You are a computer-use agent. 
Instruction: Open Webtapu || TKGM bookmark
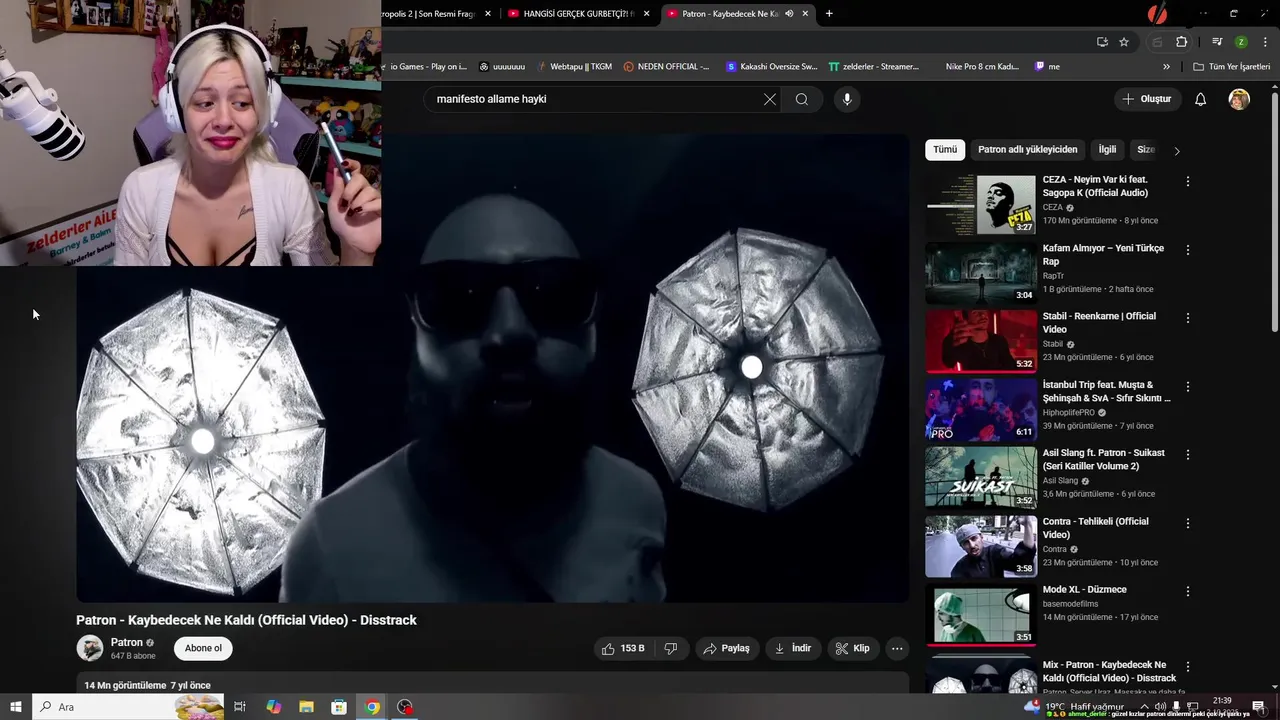(573, 67)
